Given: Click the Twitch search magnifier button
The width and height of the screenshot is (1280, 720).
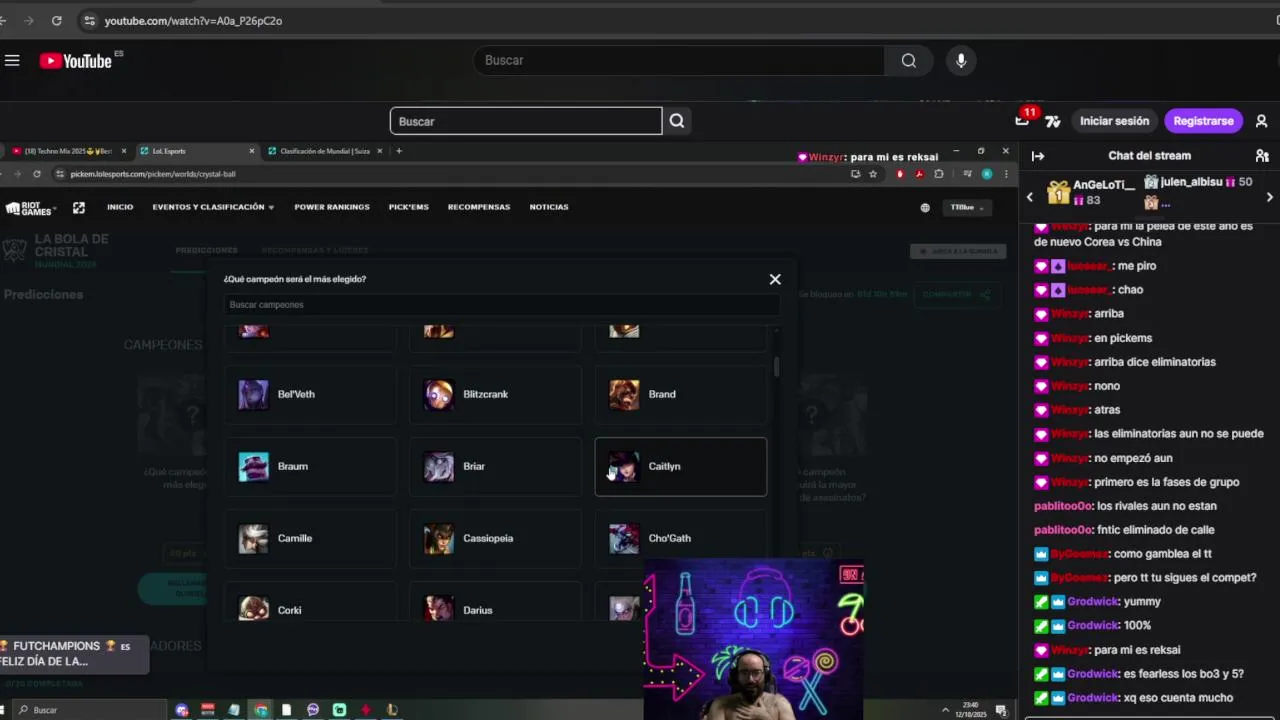Looking at the screenshot, I should click(x=677, y=121).
